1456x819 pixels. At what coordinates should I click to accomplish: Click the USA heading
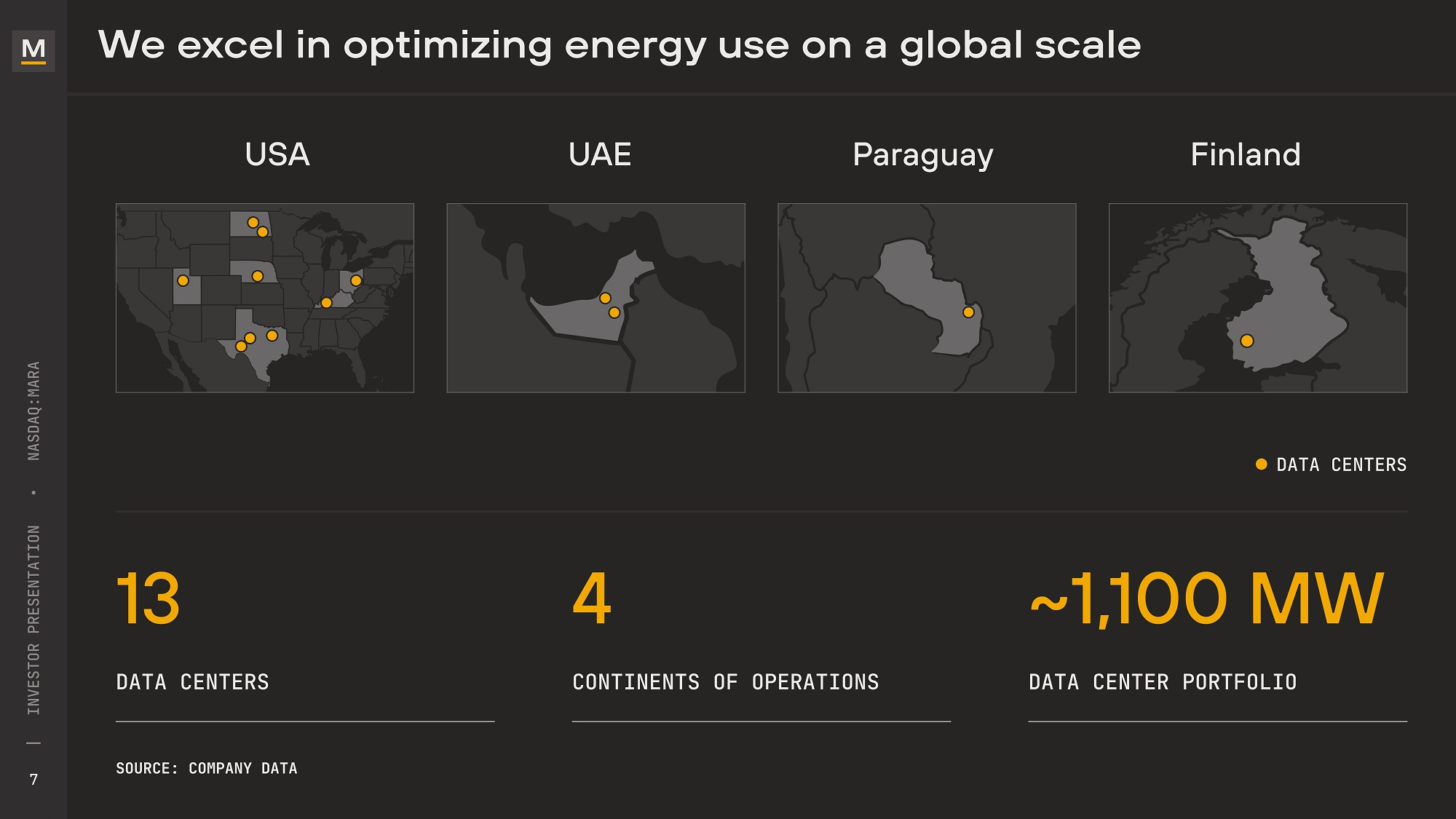tap(277, 154)
